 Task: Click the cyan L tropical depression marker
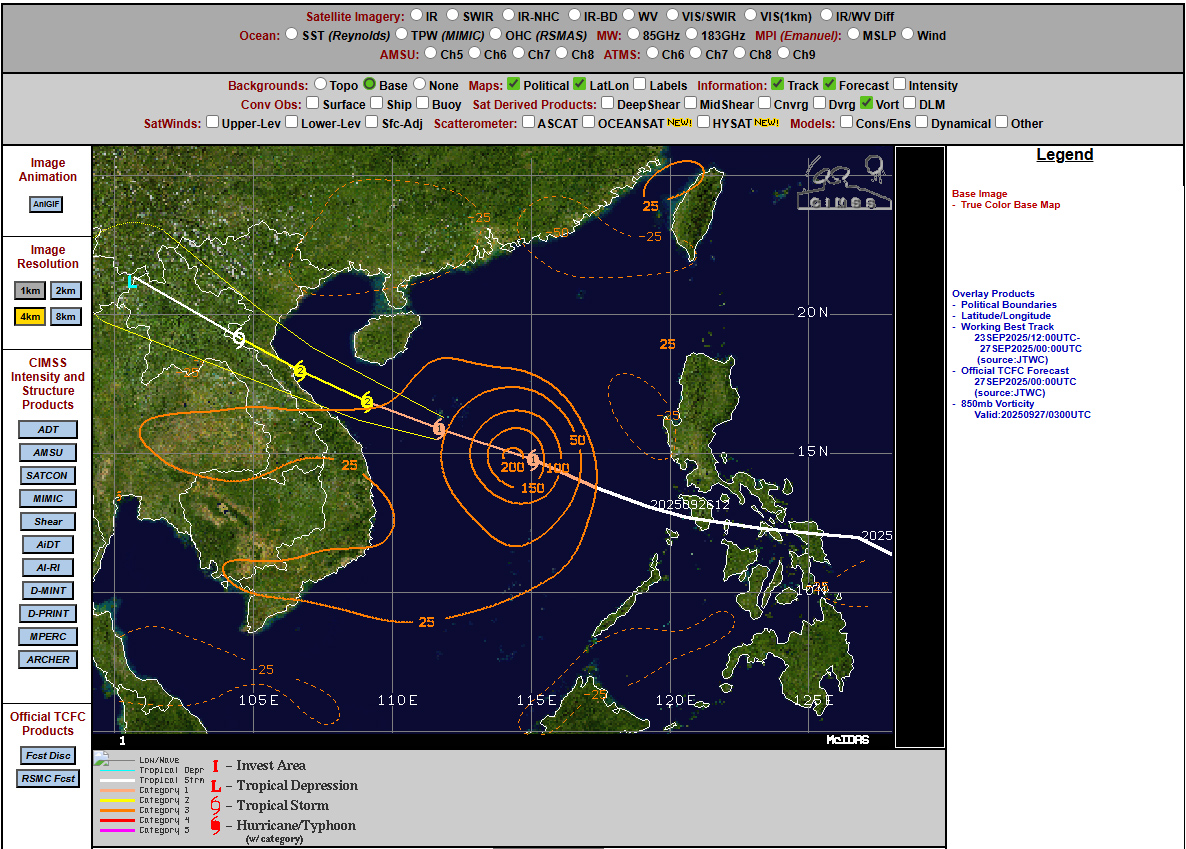131,281
